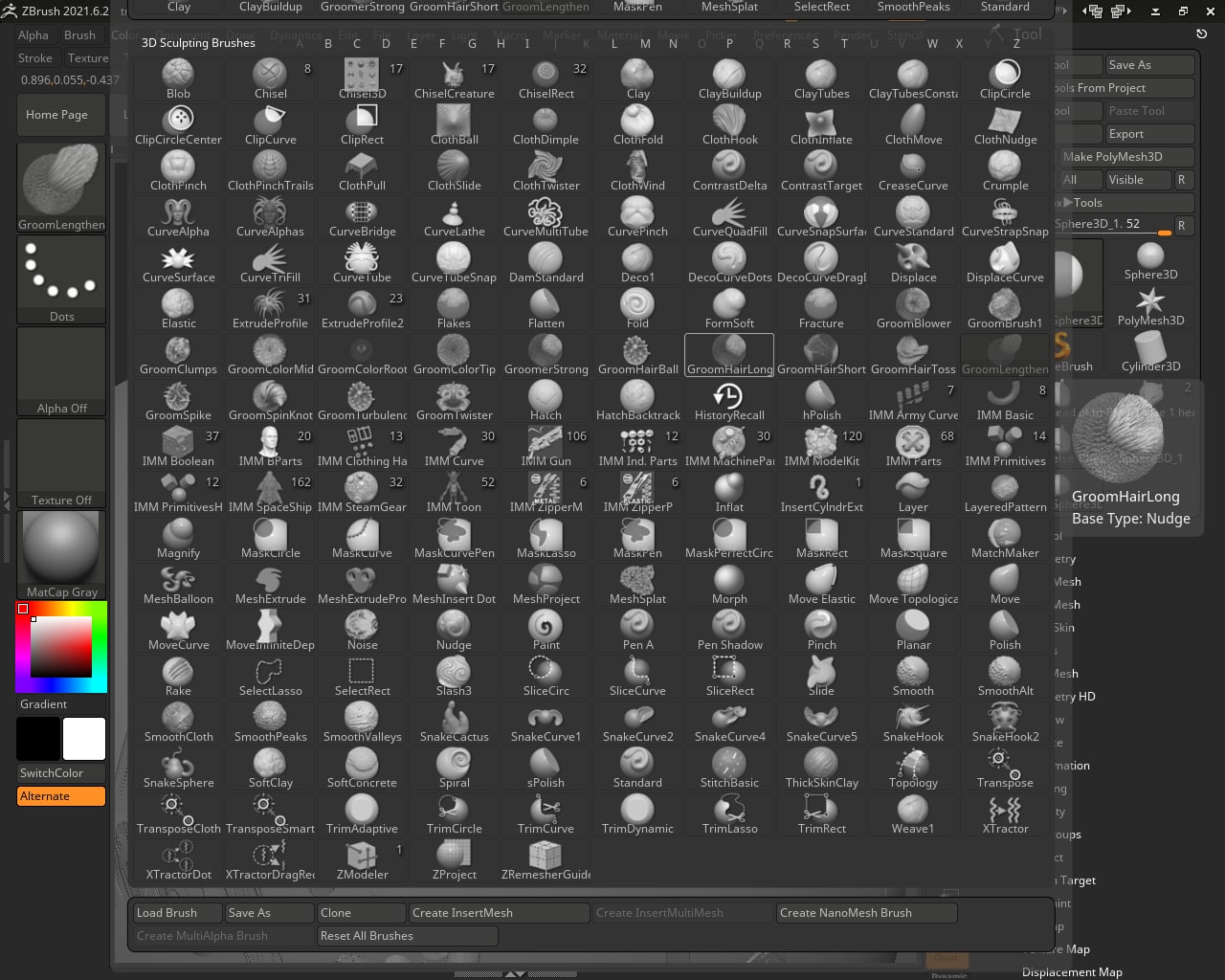Click the Export tool button
Screen dimensions: 1225x980
pos(1148,134)
